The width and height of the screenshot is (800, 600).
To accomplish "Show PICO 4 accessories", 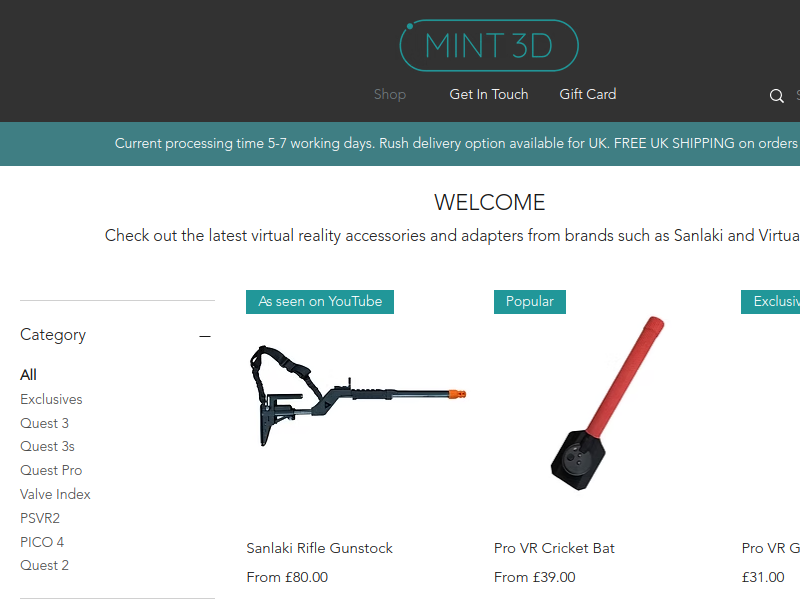I will tap(42, 542).
